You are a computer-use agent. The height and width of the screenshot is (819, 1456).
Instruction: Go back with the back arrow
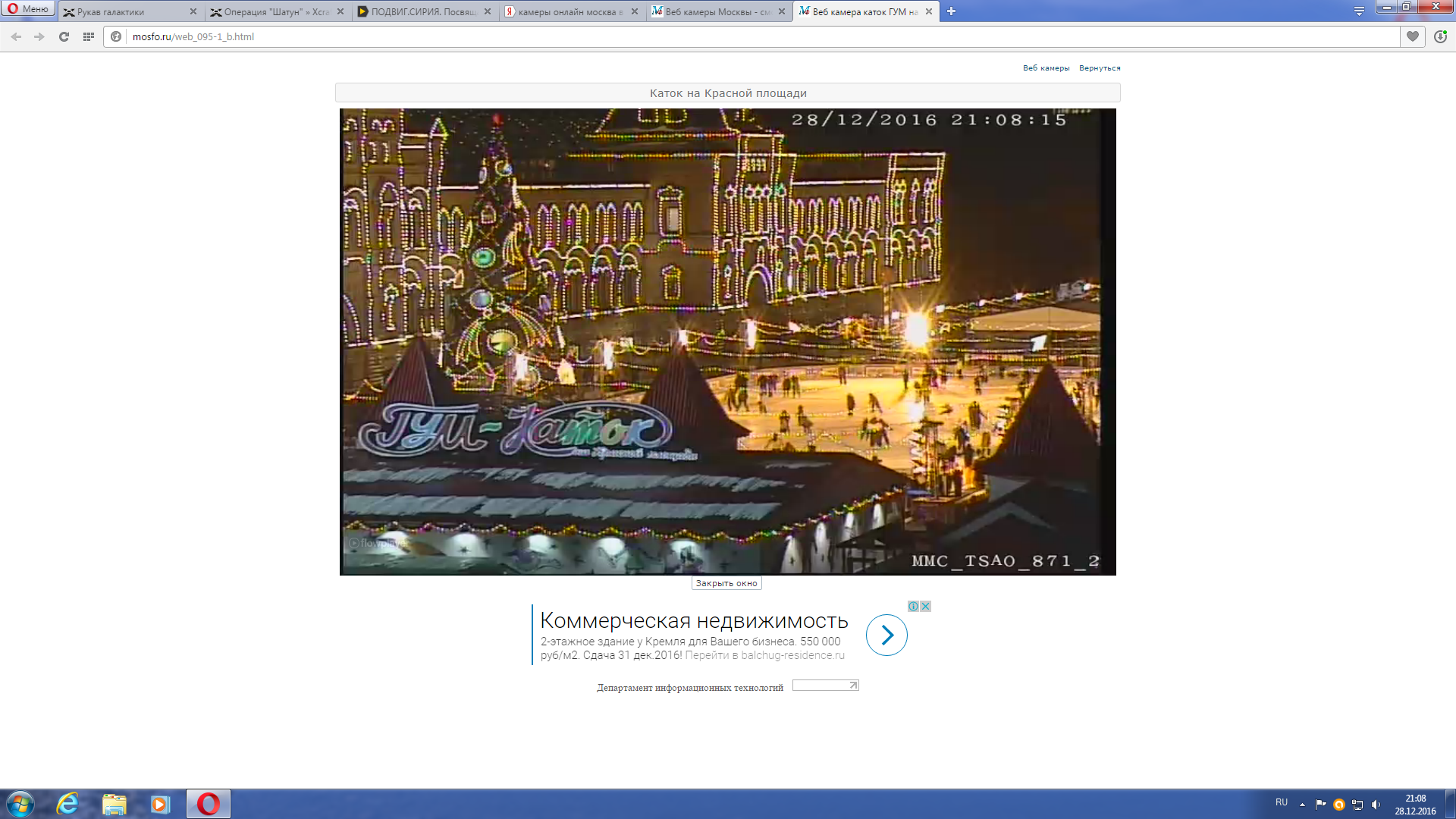16,36
